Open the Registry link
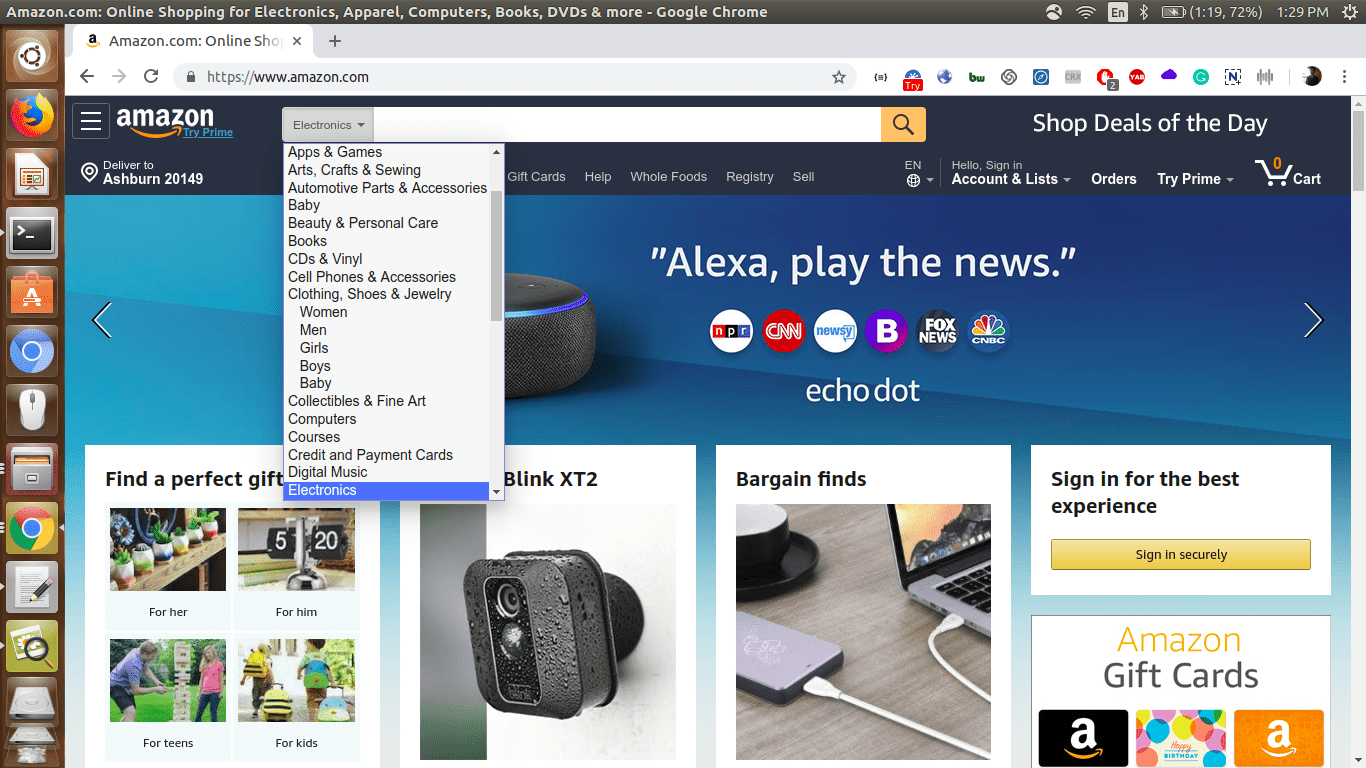Viewport: 1366px width, 768px height. tap(749, 176)
